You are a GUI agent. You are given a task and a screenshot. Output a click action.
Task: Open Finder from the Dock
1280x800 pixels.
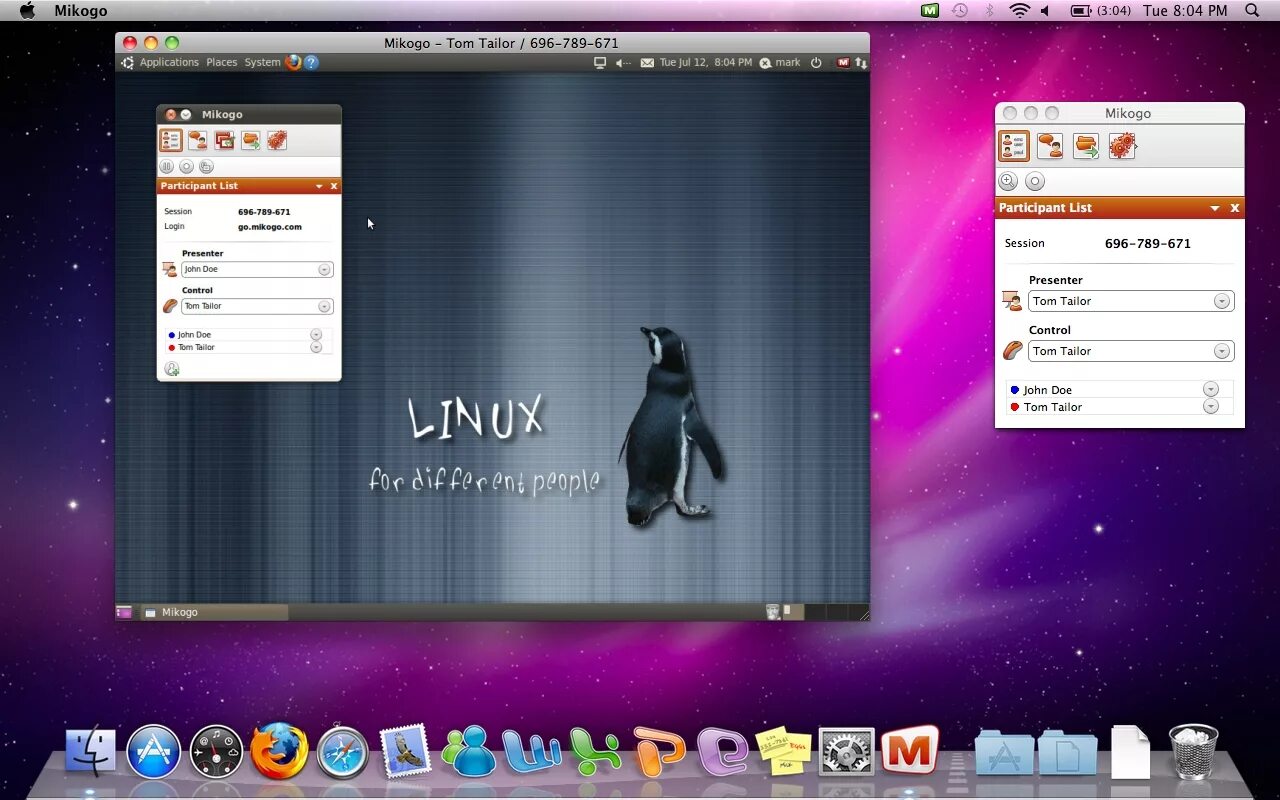[91, 752]
